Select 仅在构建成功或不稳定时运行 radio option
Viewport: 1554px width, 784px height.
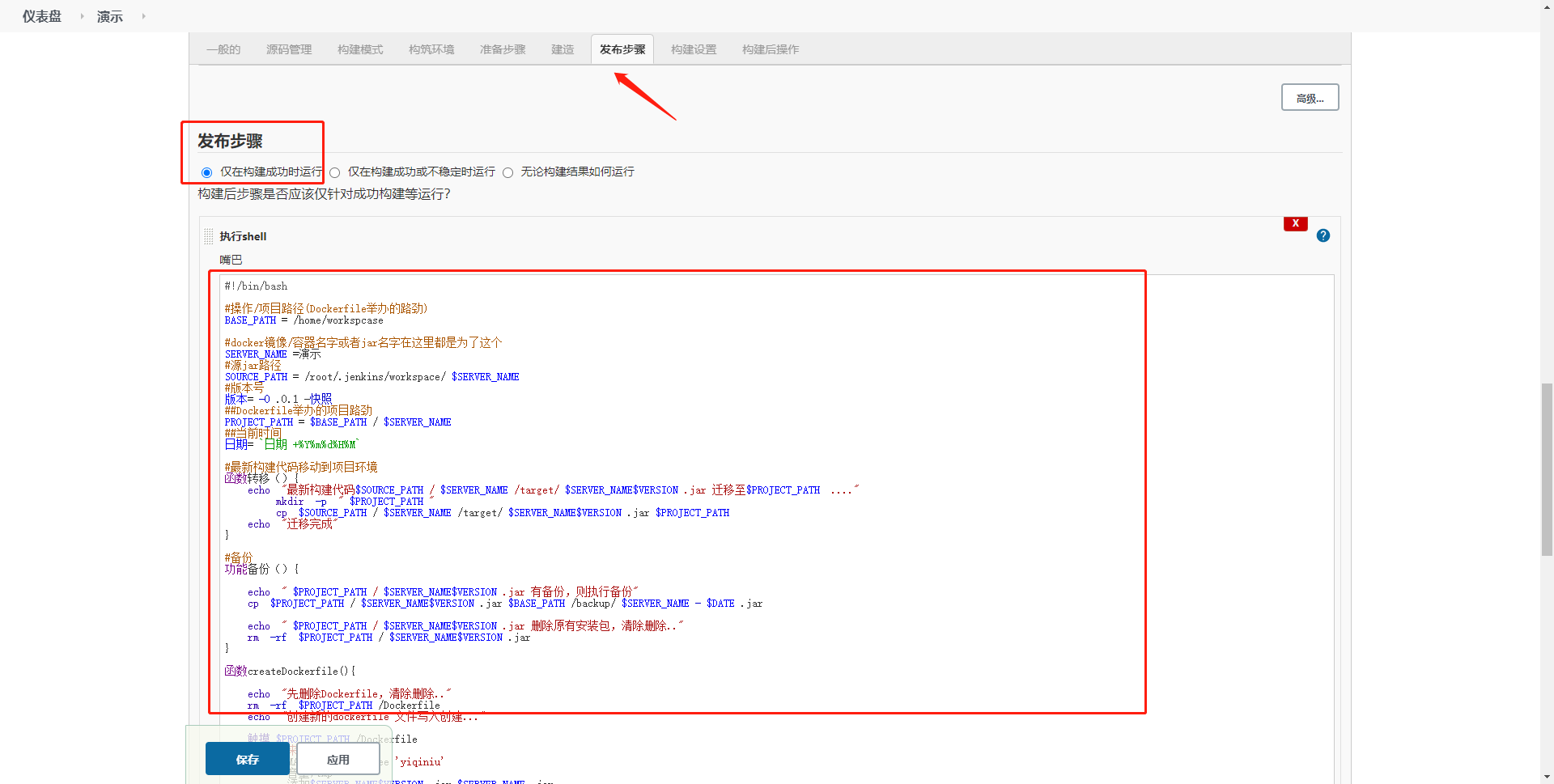pos(334,172)
